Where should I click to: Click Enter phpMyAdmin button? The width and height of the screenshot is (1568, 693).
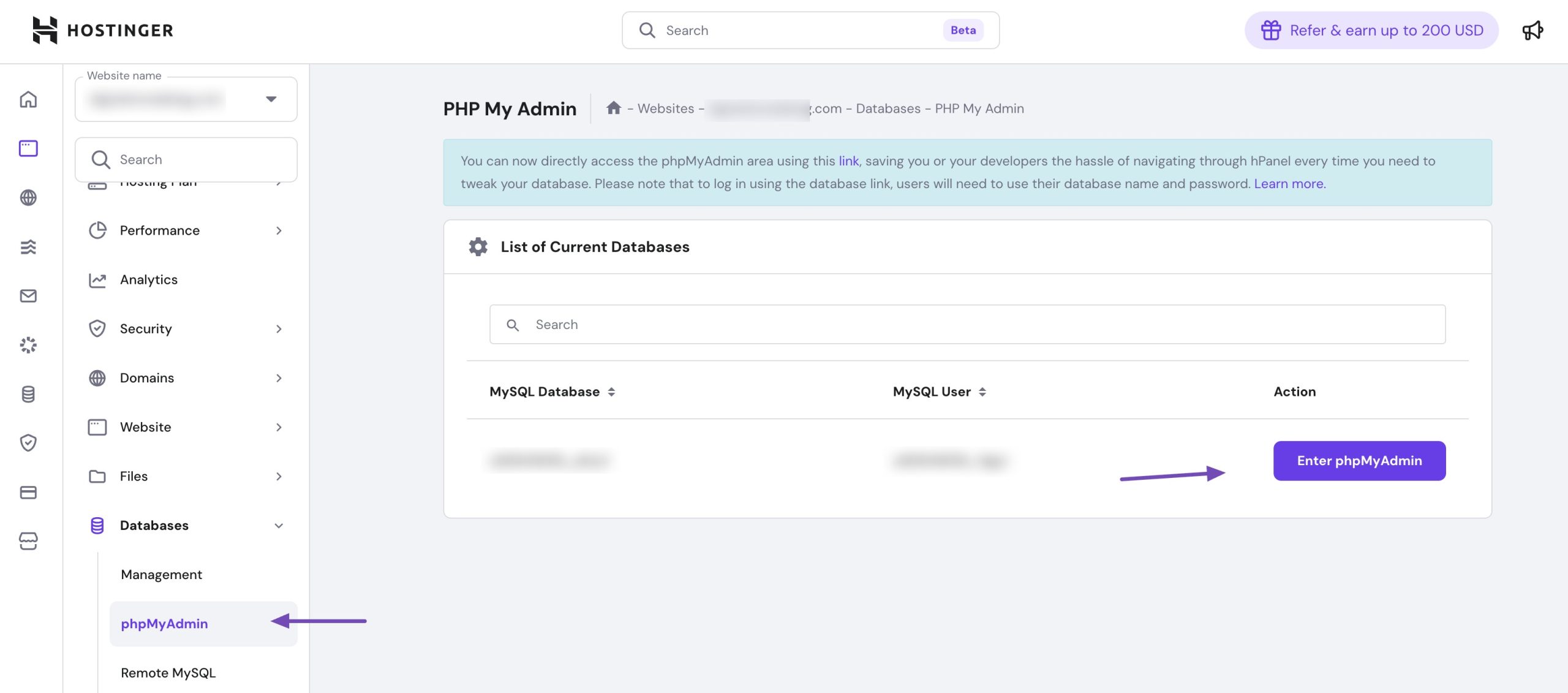tap(1359, 461)
